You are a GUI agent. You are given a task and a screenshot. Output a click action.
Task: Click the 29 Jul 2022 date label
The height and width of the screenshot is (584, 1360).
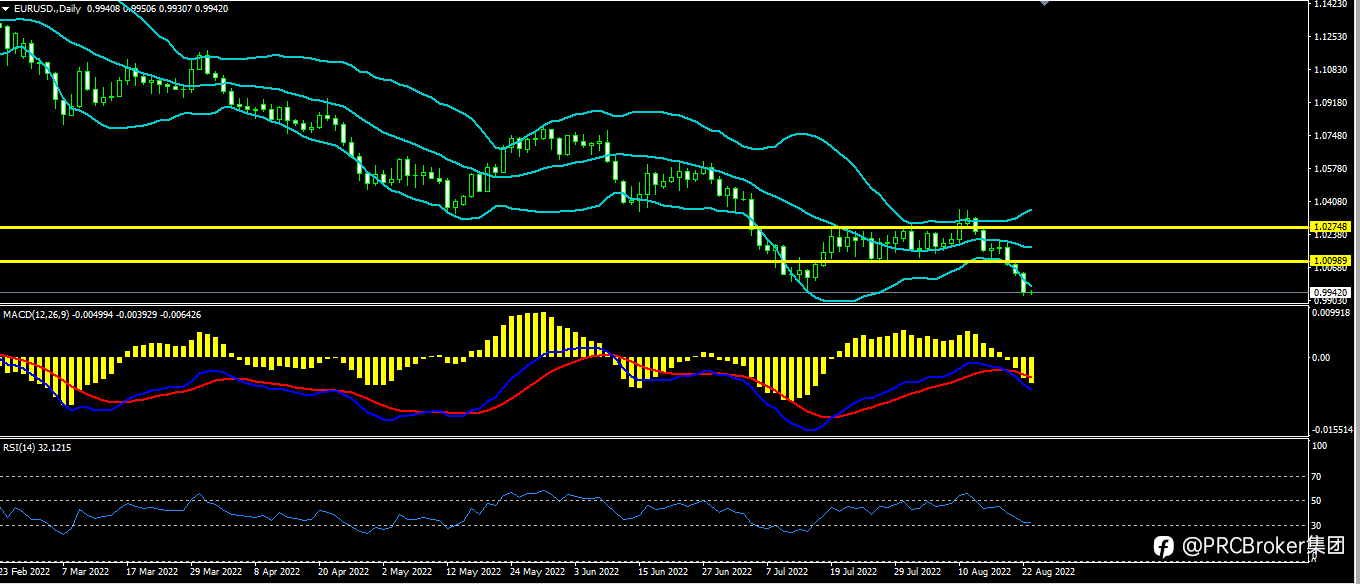(917, 573)
